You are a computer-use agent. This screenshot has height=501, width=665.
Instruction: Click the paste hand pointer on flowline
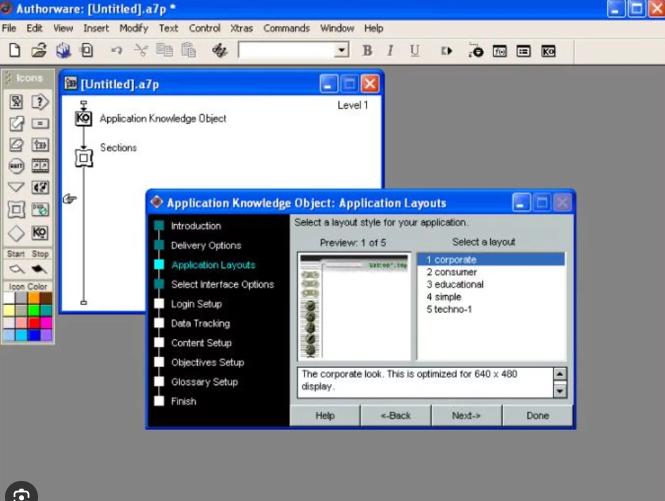(x=70, y=199)
